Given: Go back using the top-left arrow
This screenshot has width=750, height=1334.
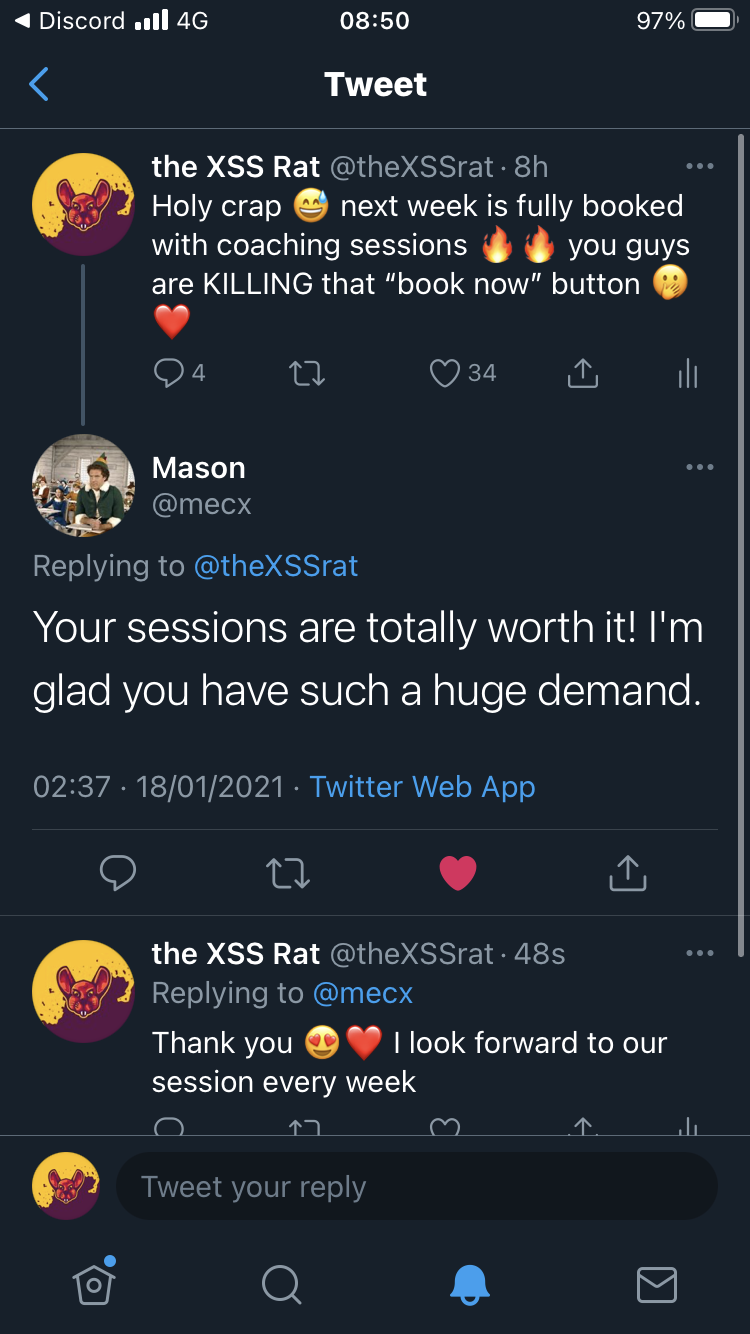Looking at the screenshot, I should 39,85.
